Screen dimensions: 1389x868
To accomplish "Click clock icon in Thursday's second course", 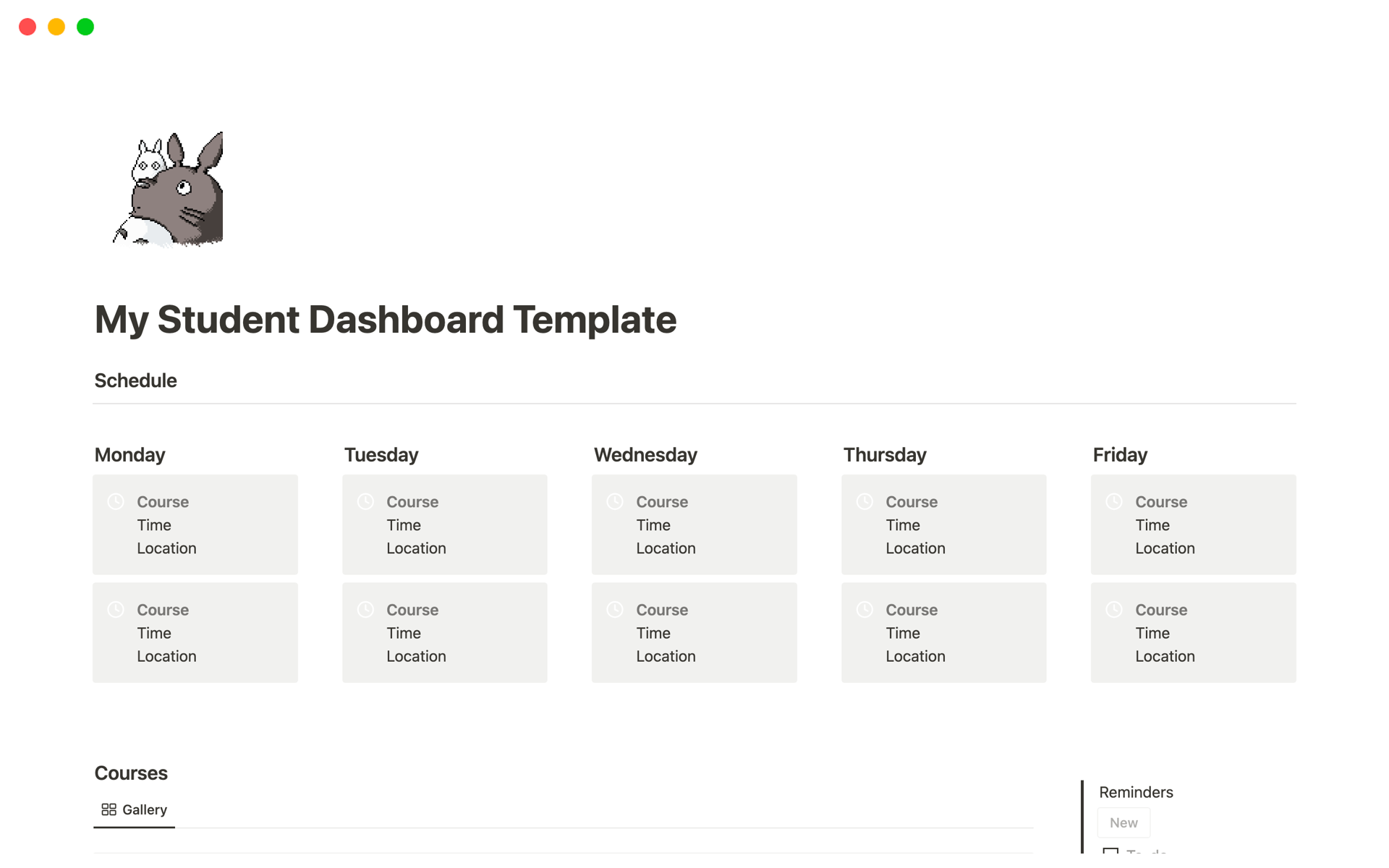I will [865, 609].
